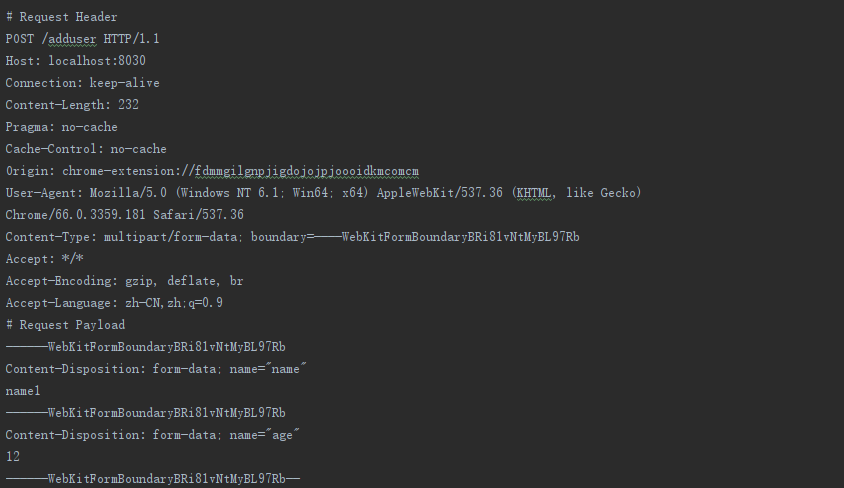Click the Accept-Encoding header line

125,281
